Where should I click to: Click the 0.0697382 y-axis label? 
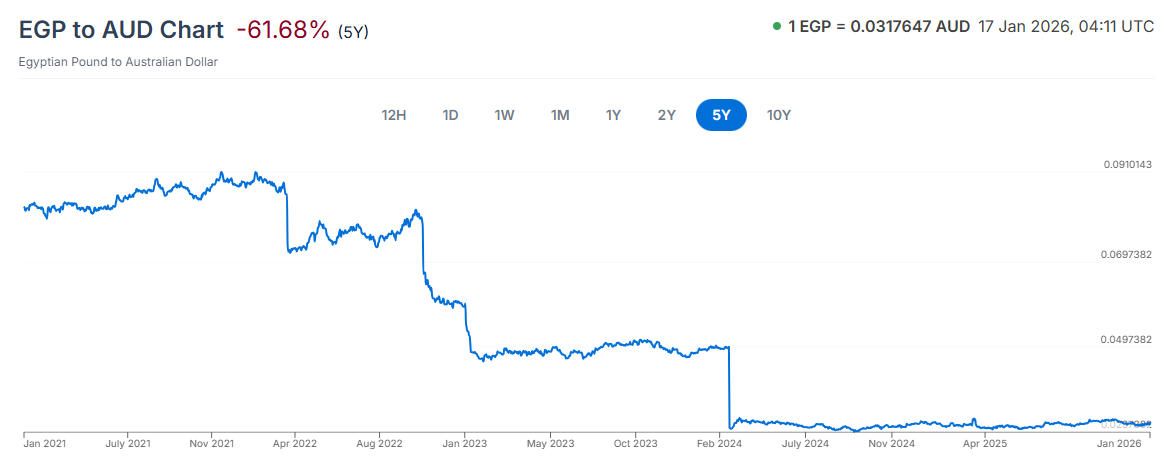coord(1127,256)
